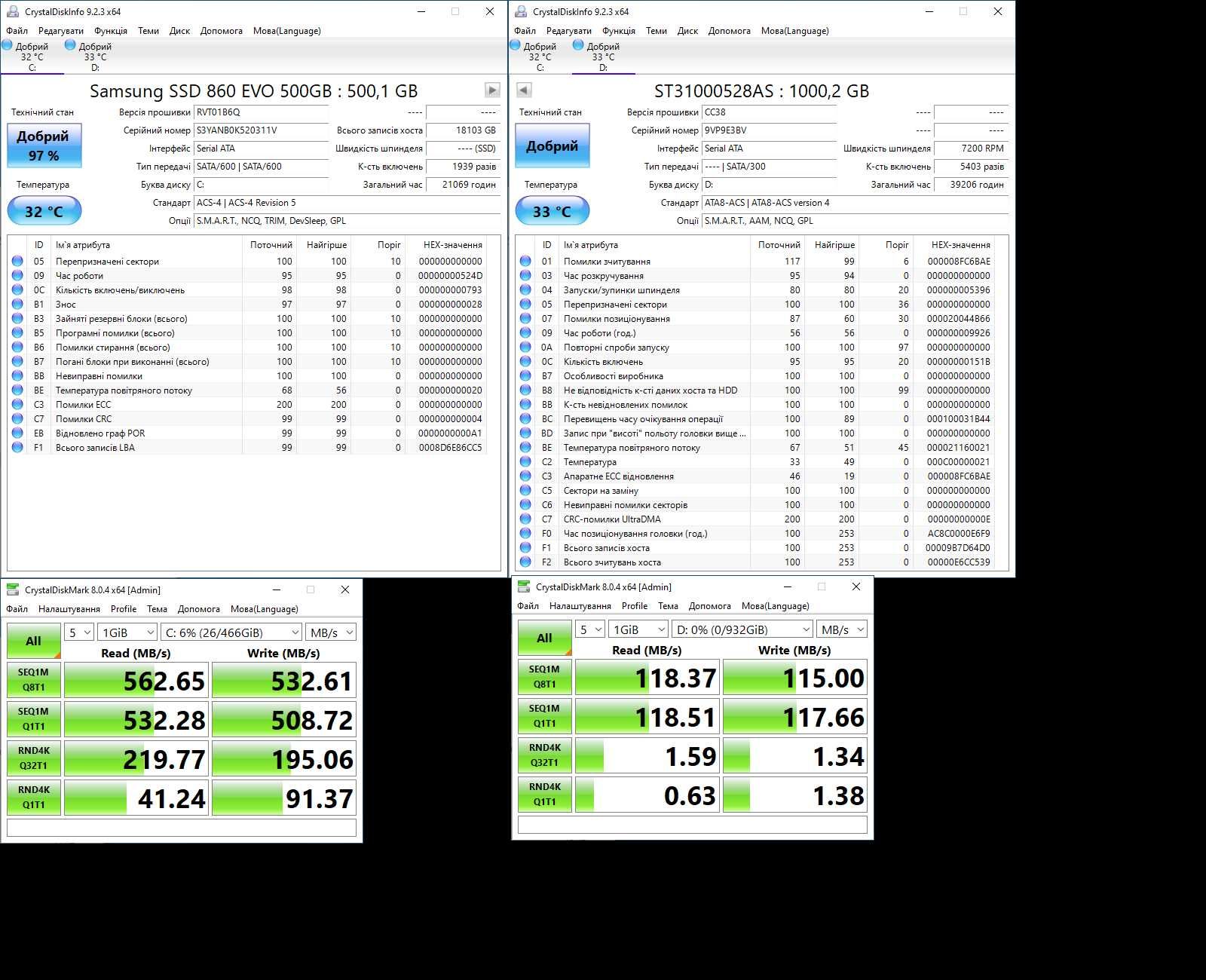Click 562.65 read result bar
Screen dimensions: 1206x980
pyautogui.click(x=136, y=680)
